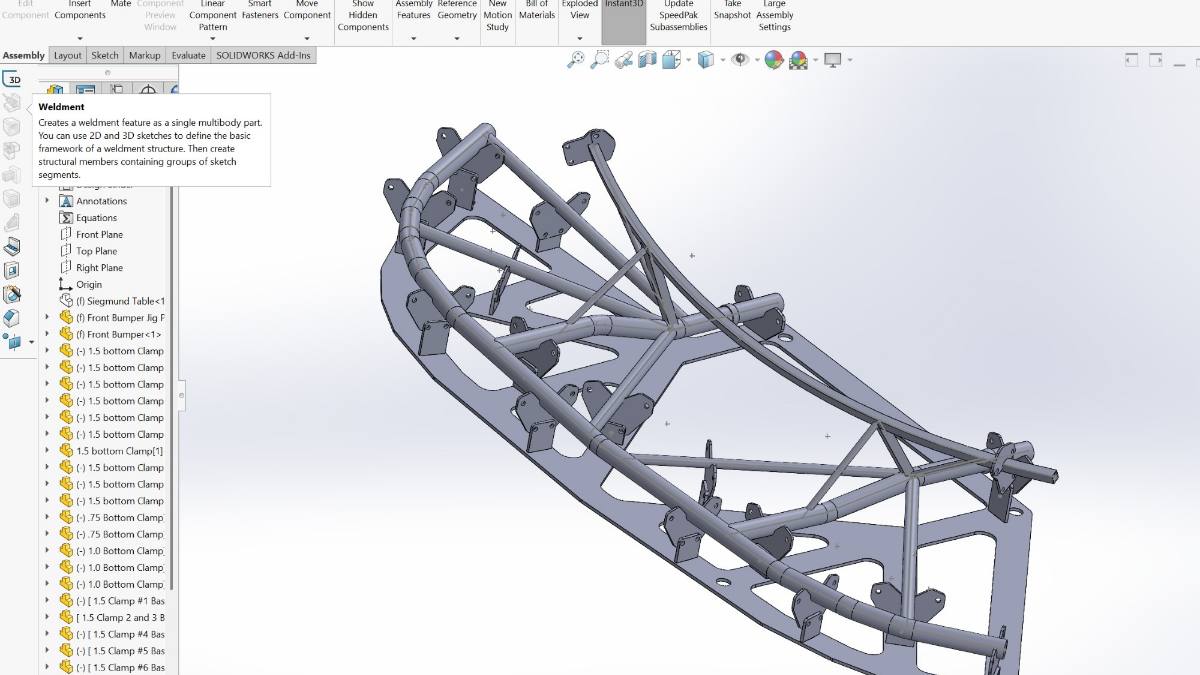Click the feature tree vertical scrollbar

click(171, 390)
